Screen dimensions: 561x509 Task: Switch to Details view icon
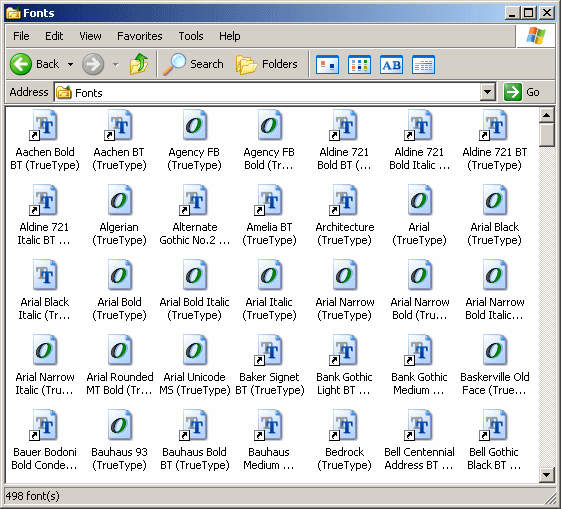(423, 65)
